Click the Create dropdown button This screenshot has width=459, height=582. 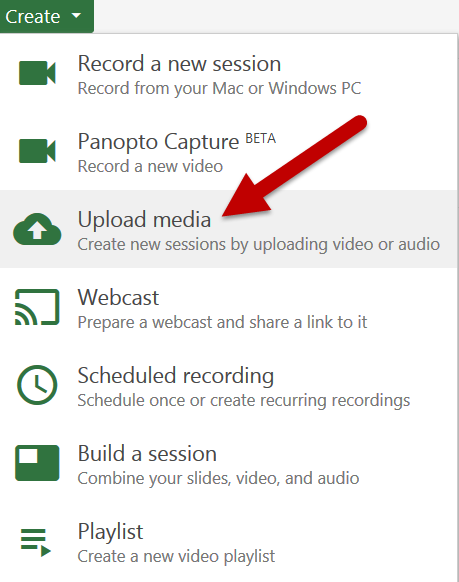46,16
